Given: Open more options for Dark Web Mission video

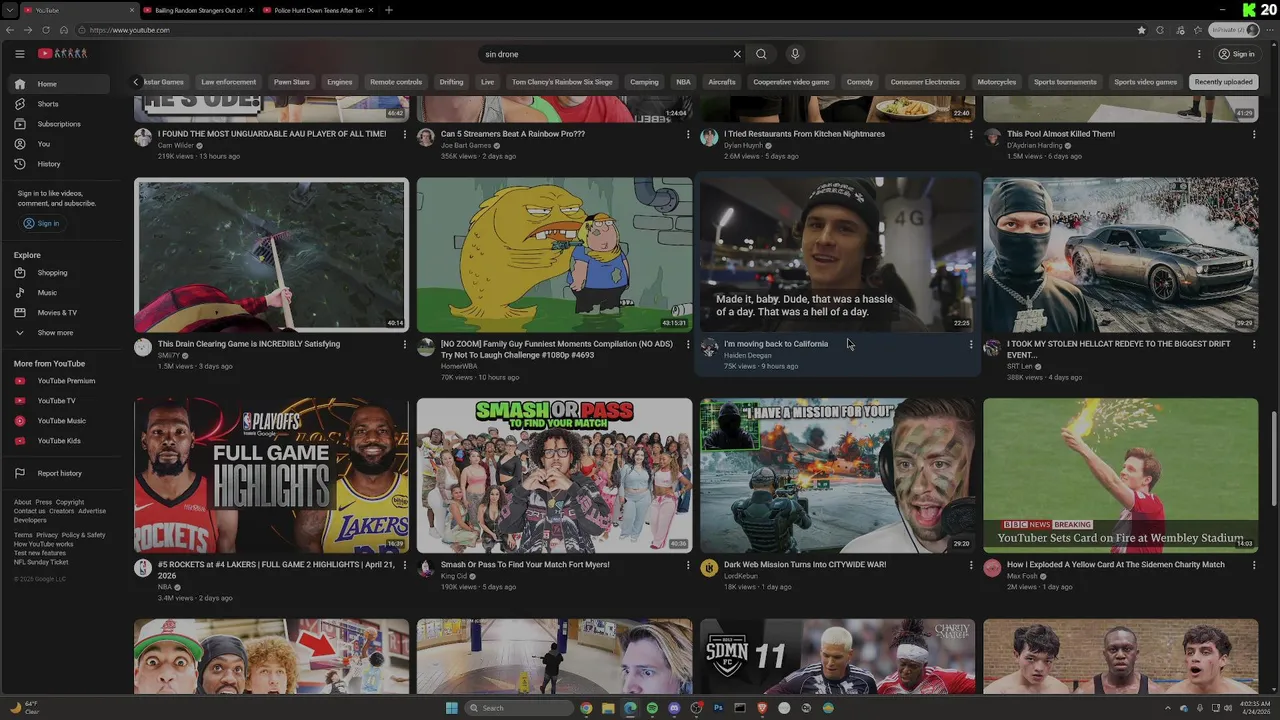Looking at the screenshot, I should point(971,565).
